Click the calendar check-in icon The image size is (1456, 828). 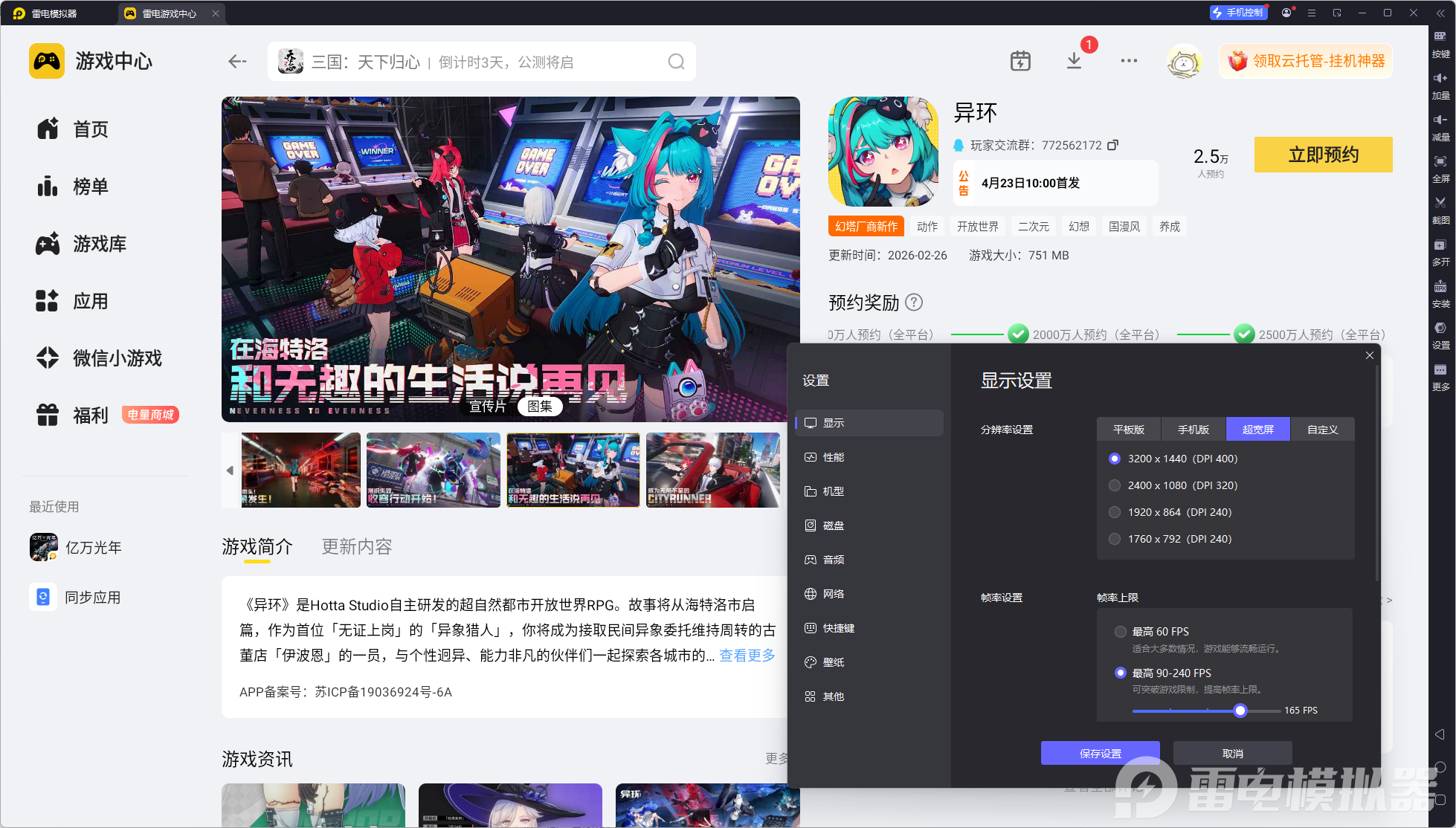[1020, 61]
